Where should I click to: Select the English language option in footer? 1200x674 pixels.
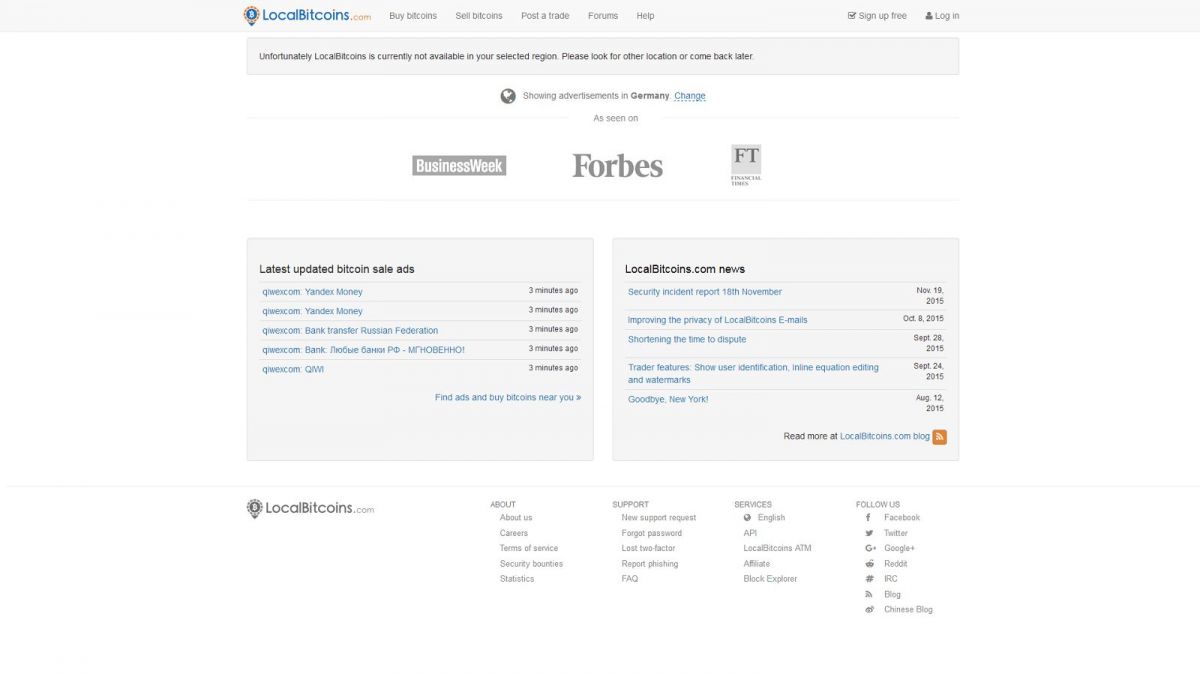[x=771, y=518]
